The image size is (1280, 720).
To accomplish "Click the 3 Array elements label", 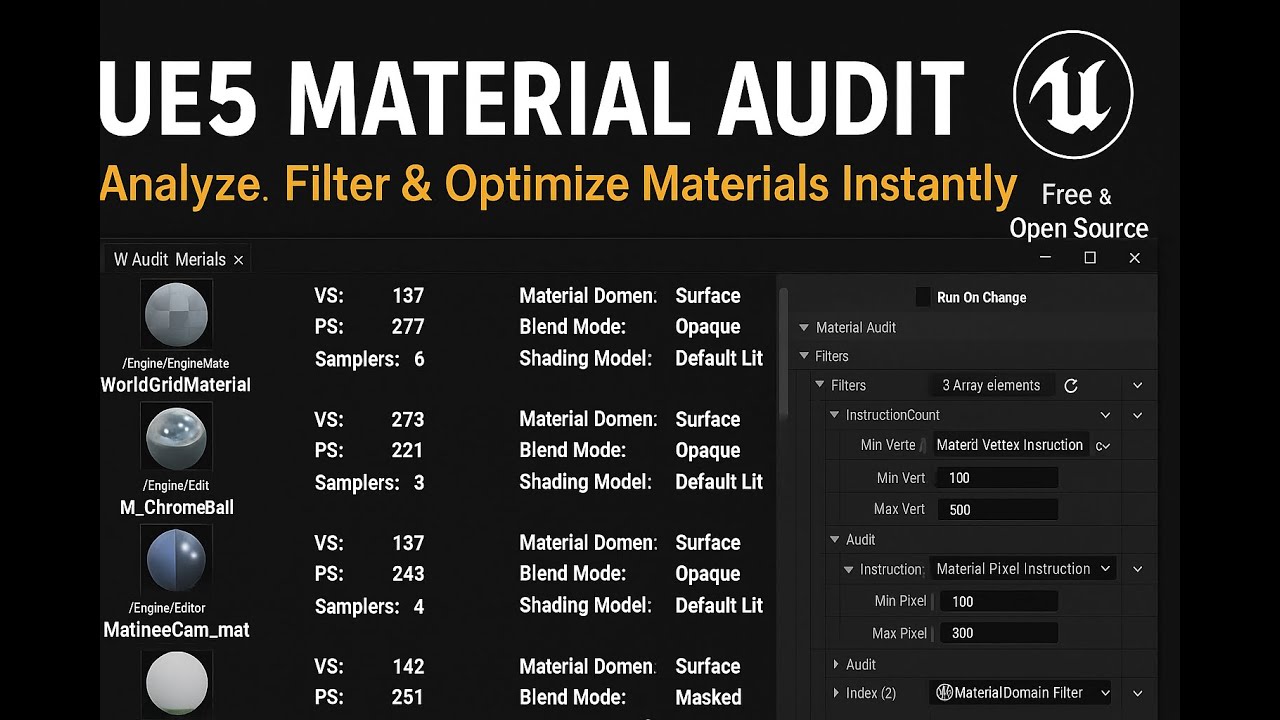I will [x=991, y=385].
